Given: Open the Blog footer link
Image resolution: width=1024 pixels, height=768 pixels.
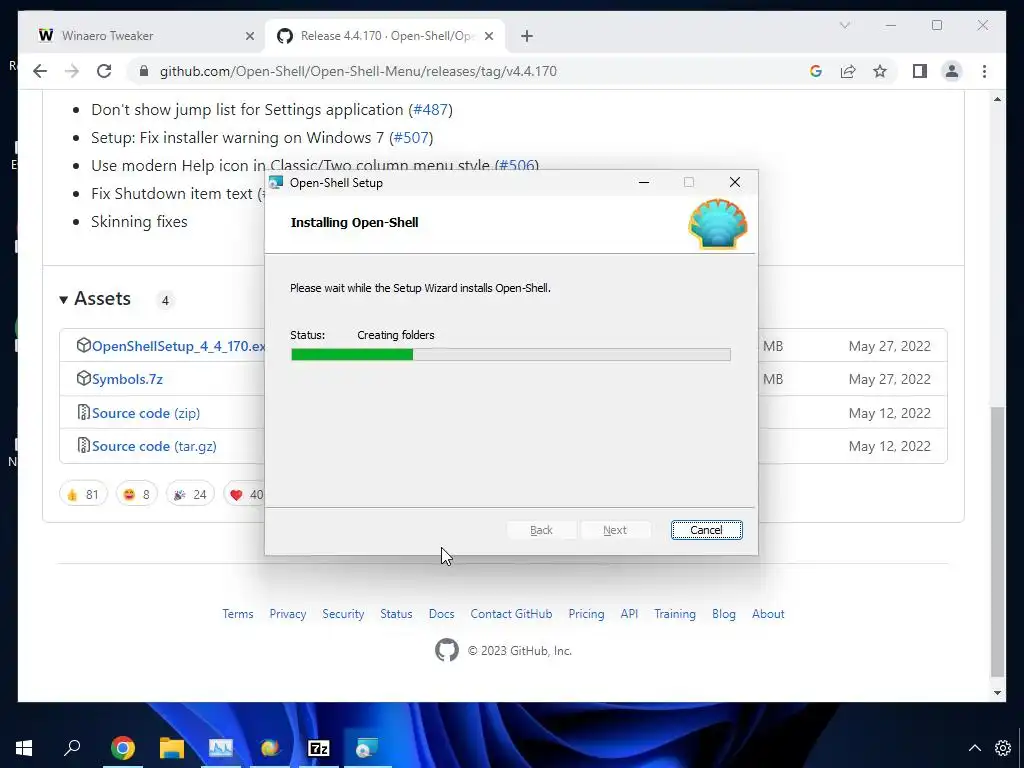Looking at the screenshot, I should 724,614.
